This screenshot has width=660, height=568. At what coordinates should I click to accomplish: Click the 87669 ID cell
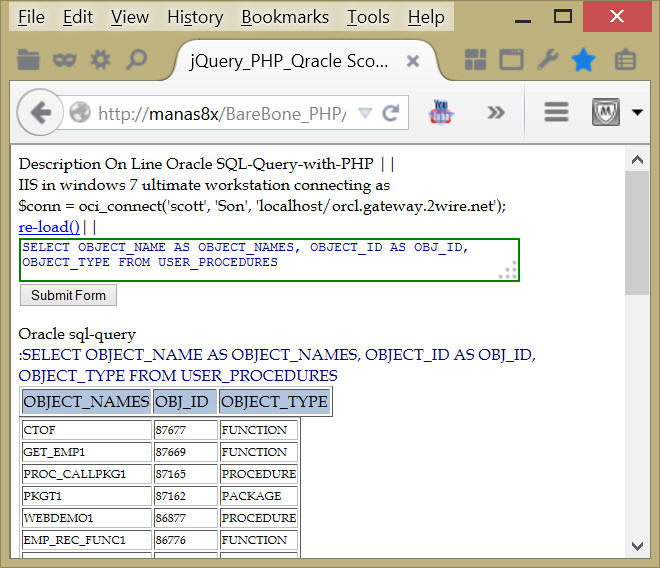(x=186, y=452)
